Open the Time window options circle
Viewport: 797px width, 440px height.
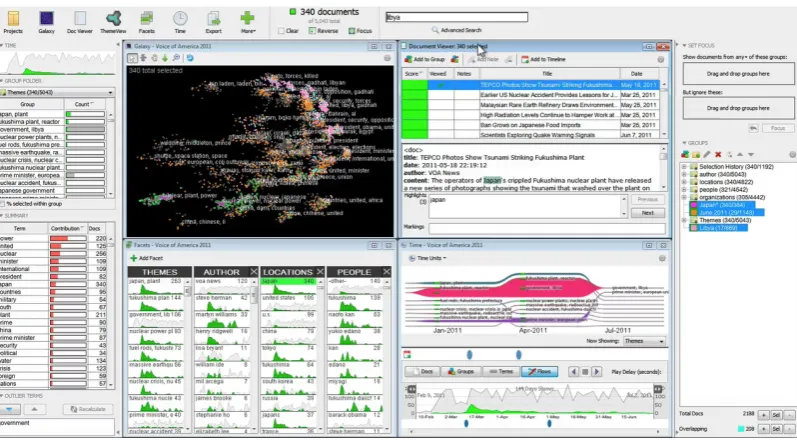(662, 258)
